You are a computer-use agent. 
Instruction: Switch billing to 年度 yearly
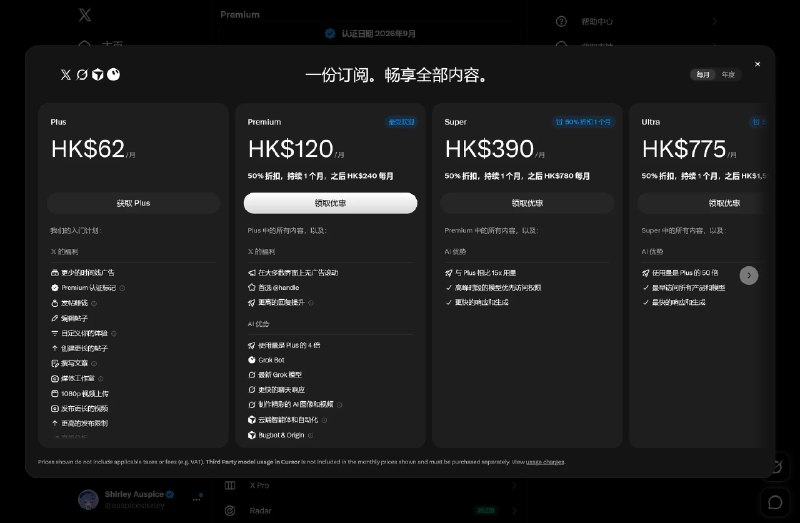(x=728, y=74)
